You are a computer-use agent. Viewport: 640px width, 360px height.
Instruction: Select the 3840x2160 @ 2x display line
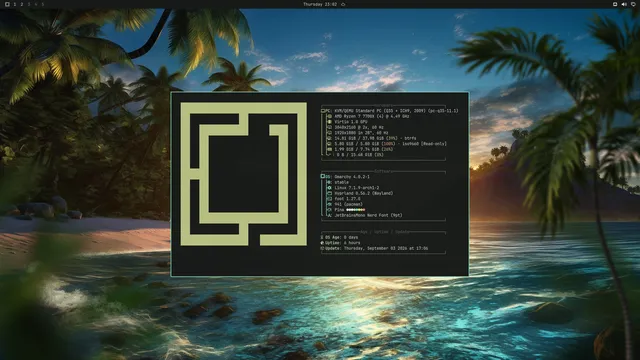click(359, 127)
